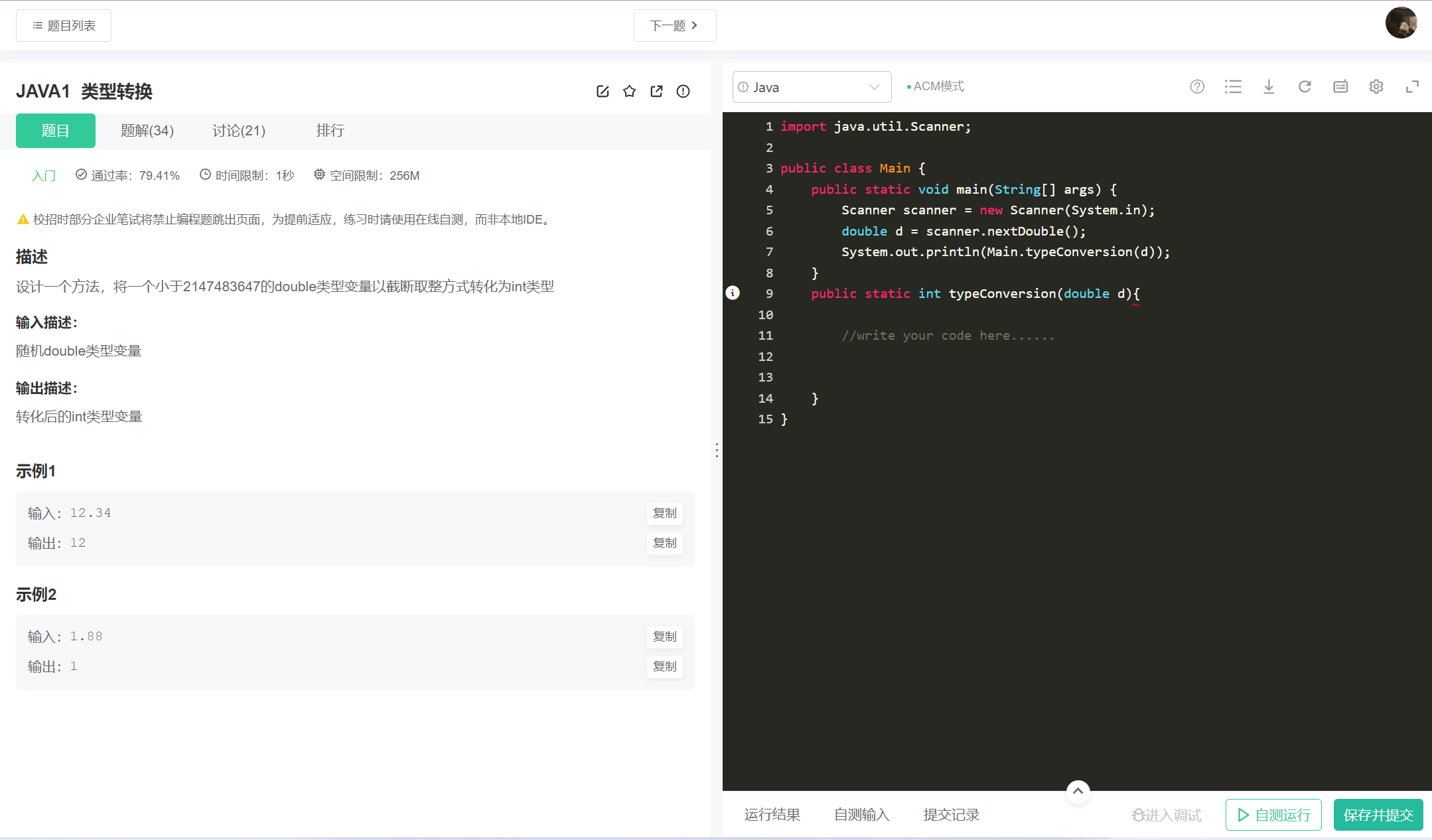Favorite the problem with star icon
This screenshot has height=840, width=1432.
pyautogui.click(x=630, y=92)
